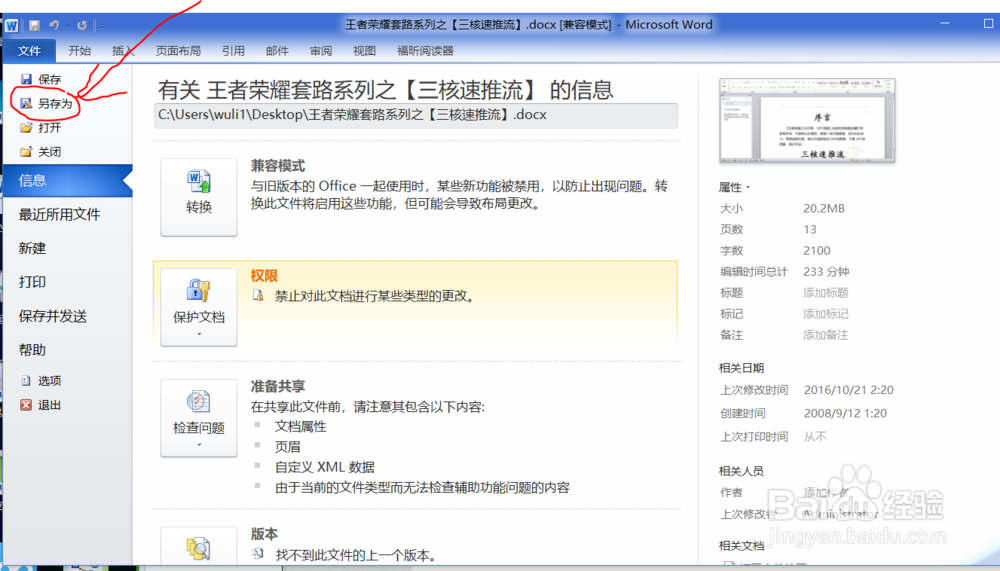Click 添加标题 to add a title
Screen dimensions: 1000x571
click(826, 293)
